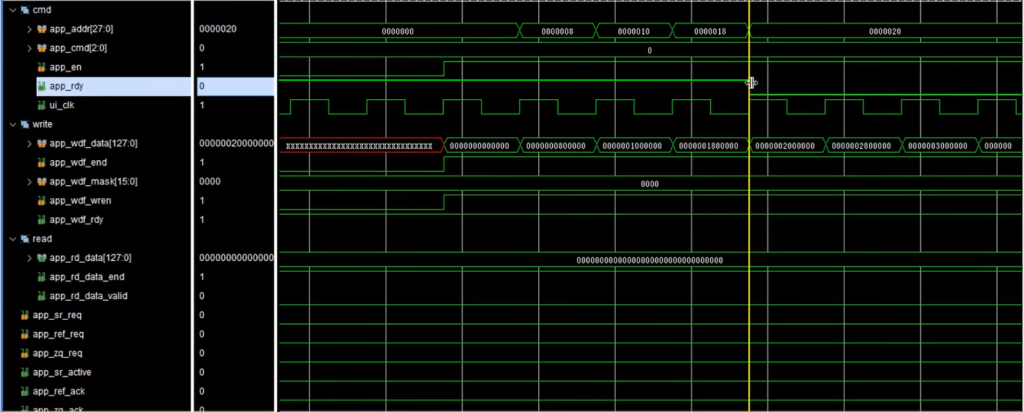
Task: Click the 0000003000000 segment of app_wdf_data waveform
Action: tap(938, 146)
